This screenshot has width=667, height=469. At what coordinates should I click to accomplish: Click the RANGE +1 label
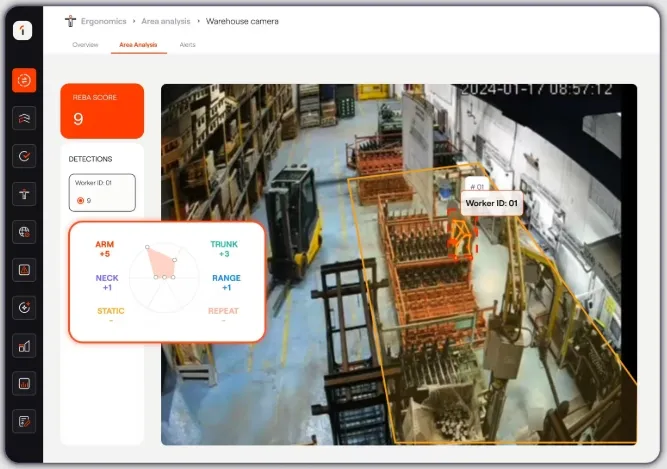[x=226, y=282]
